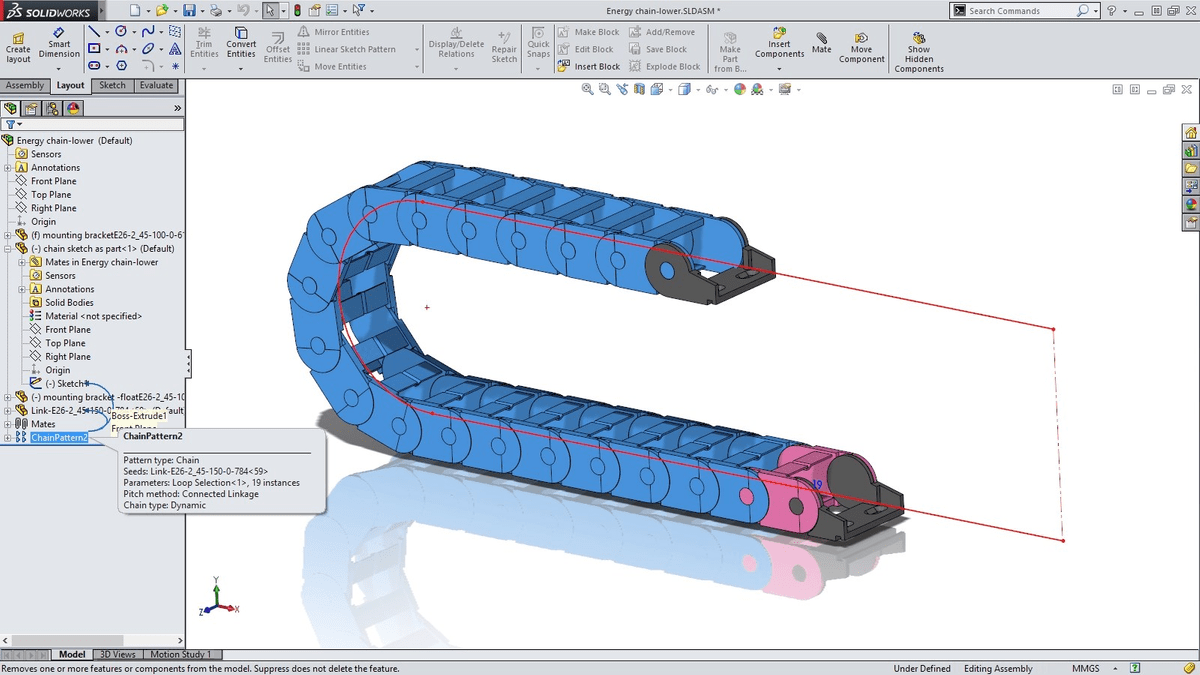Click the Edit Appearance color ball
Image resolution: width=1200 pixels, height=675 pixels.
(x=740, y=89)
